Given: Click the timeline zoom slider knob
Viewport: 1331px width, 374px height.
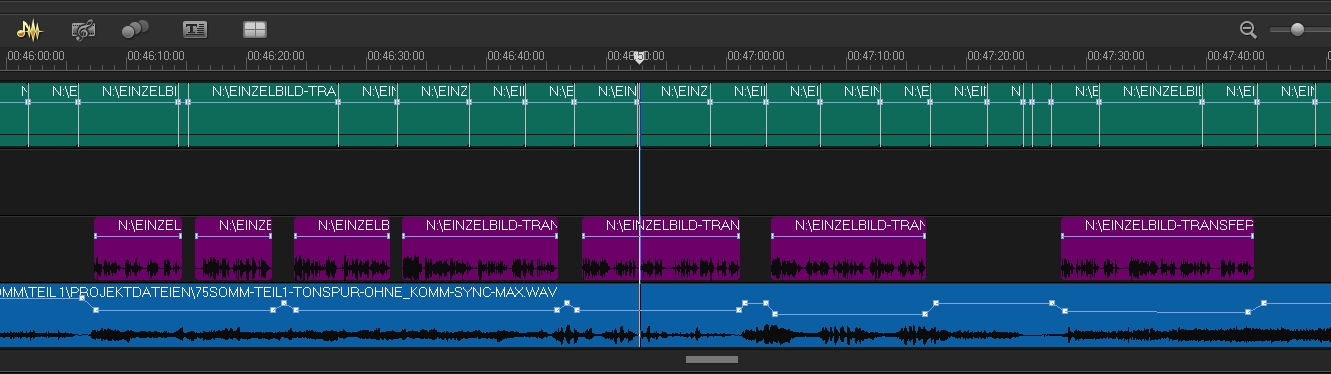Looking at the screenshot, I should [1297, 30].
